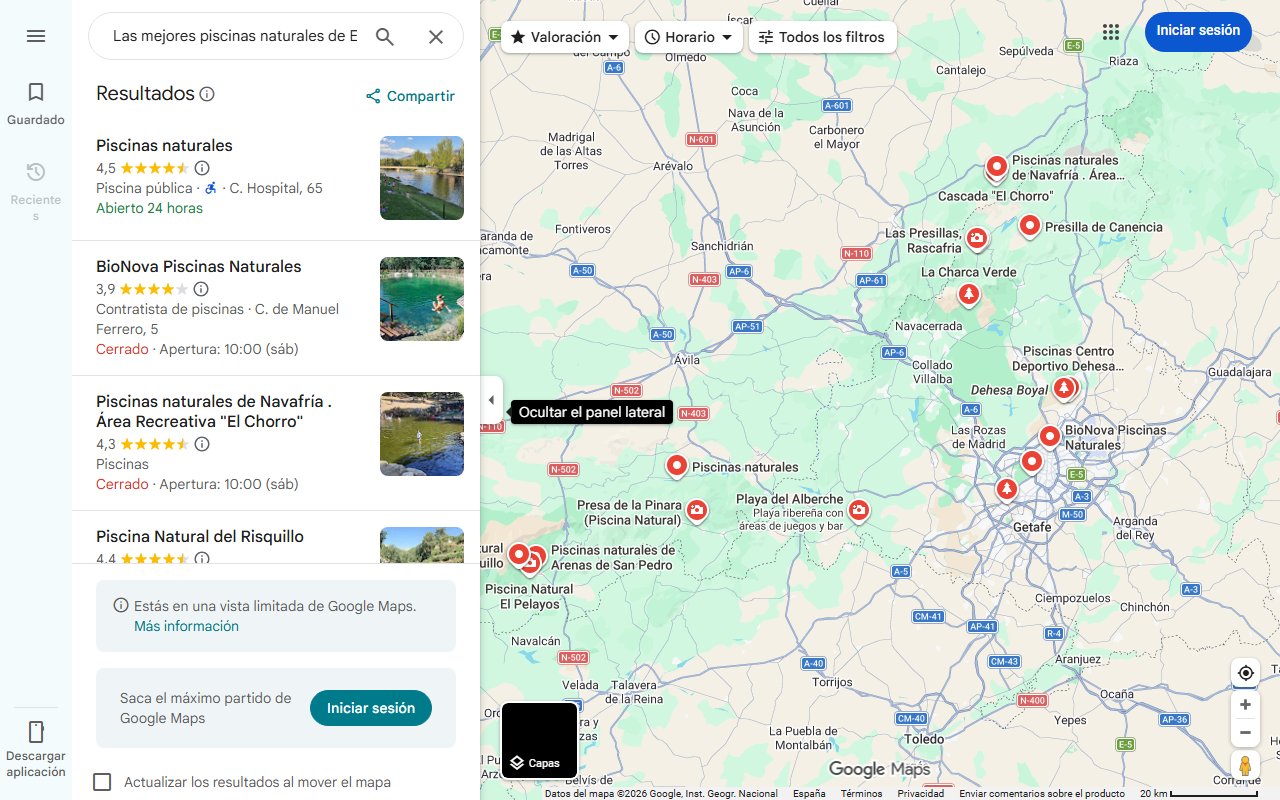Open Guardado saved places
This screenshot has width=1280, height=800.
tap(36, 104)
